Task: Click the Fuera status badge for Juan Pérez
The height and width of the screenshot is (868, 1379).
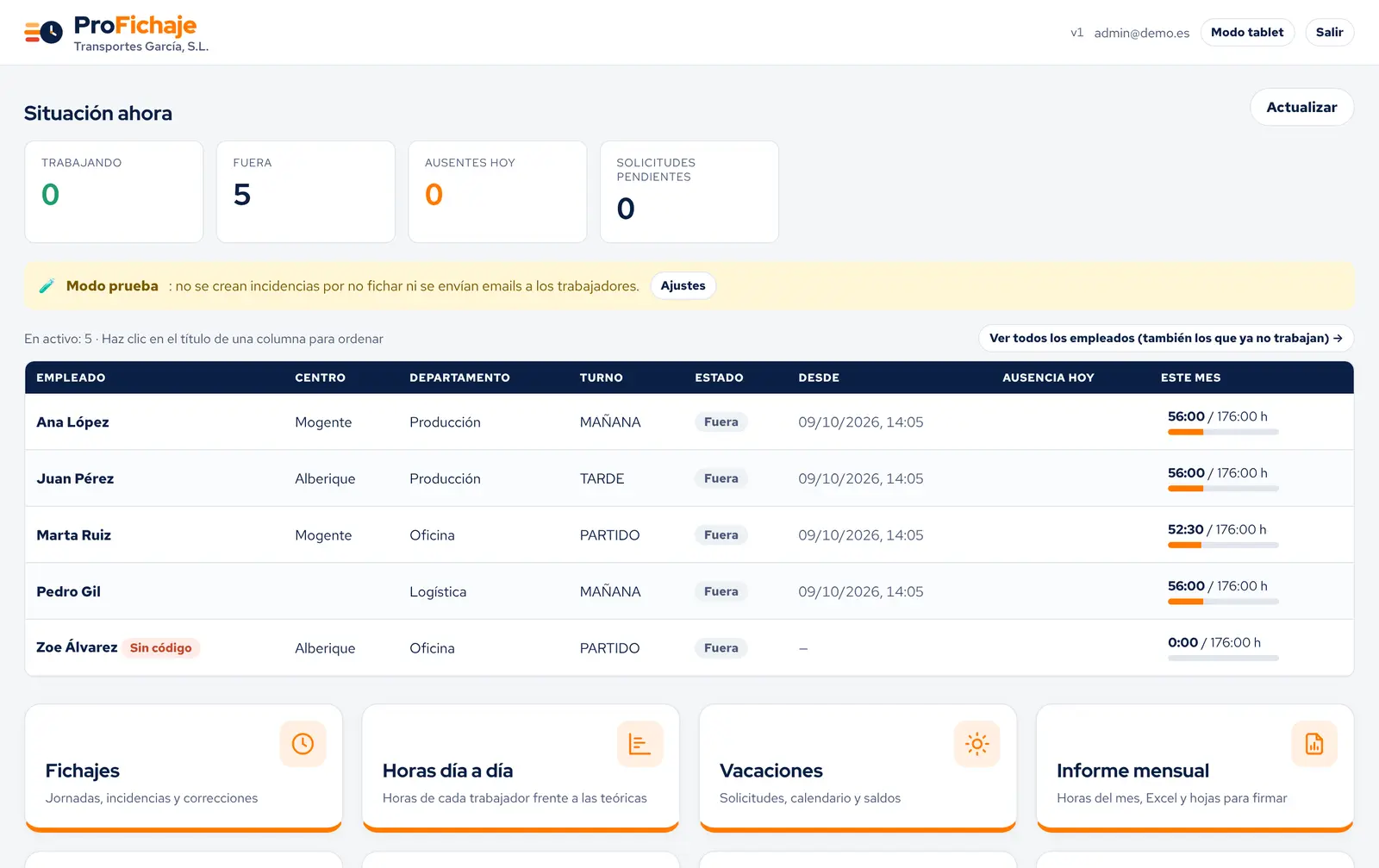Action: (x=721, y=478)
